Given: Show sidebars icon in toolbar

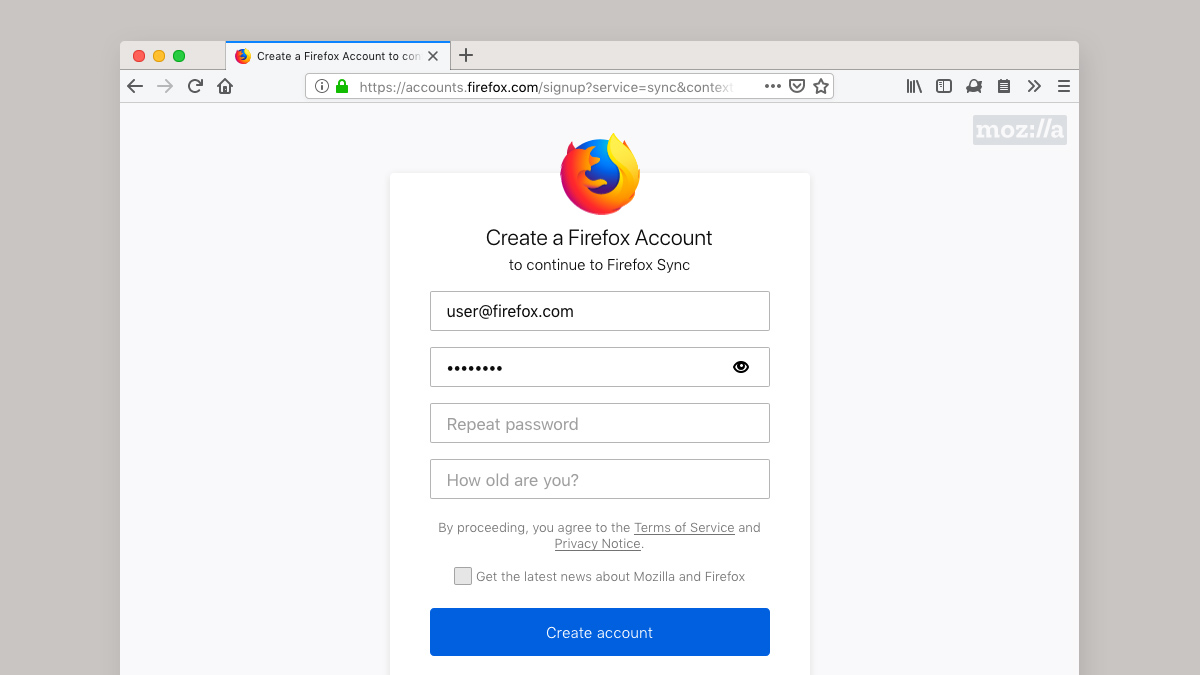Looking at the screenshot, I should [x=944, y=87].
